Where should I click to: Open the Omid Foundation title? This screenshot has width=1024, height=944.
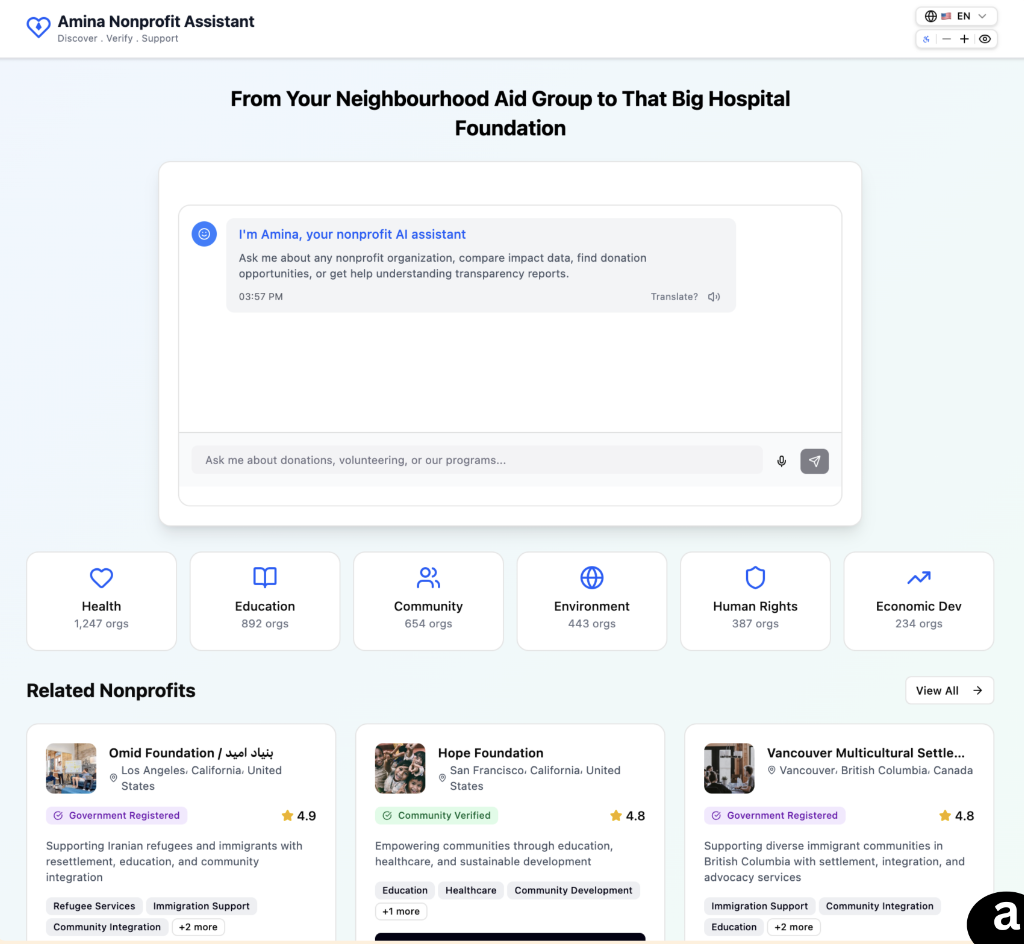191,753
